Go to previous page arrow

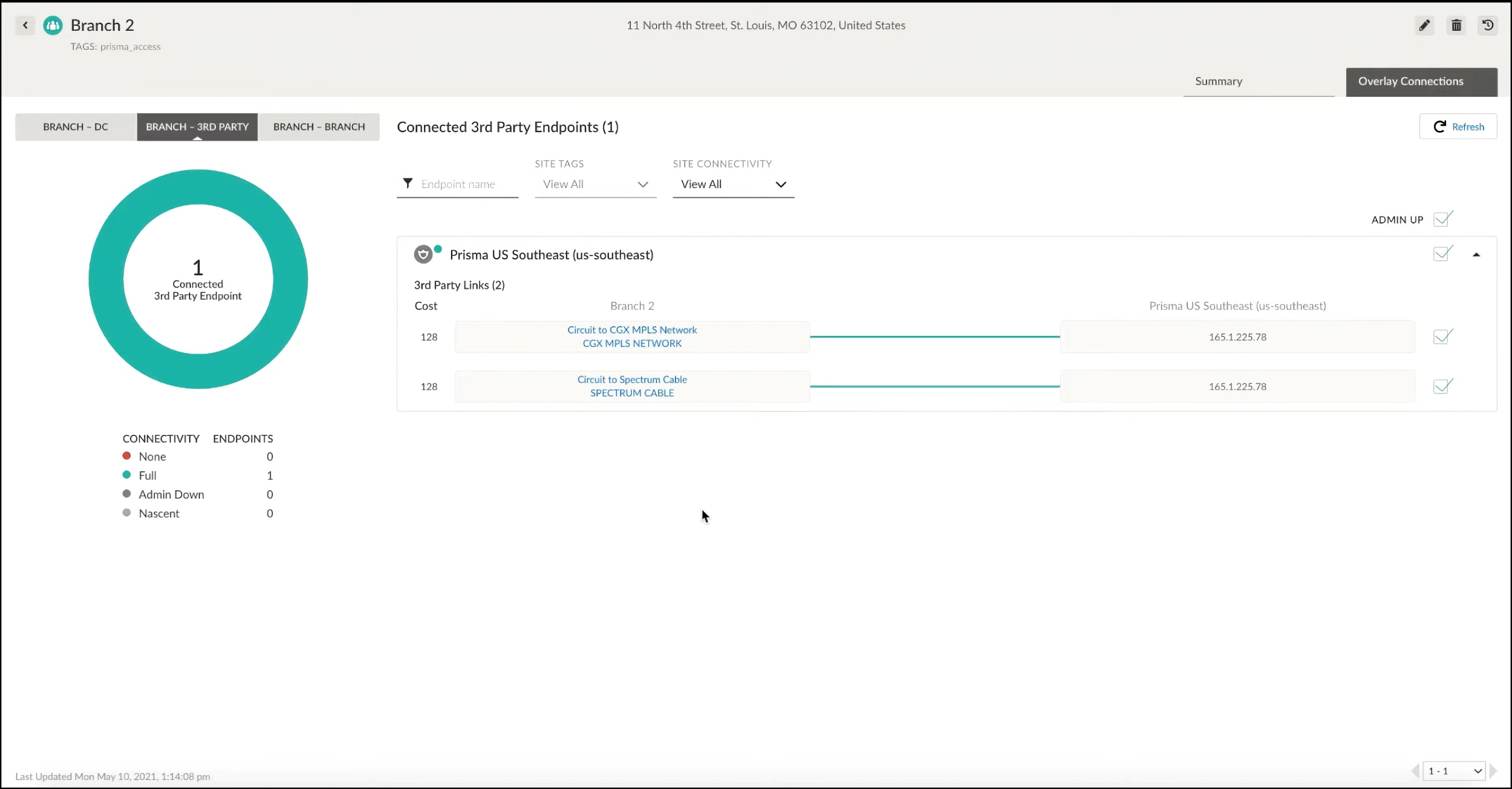click(1415, 771)
